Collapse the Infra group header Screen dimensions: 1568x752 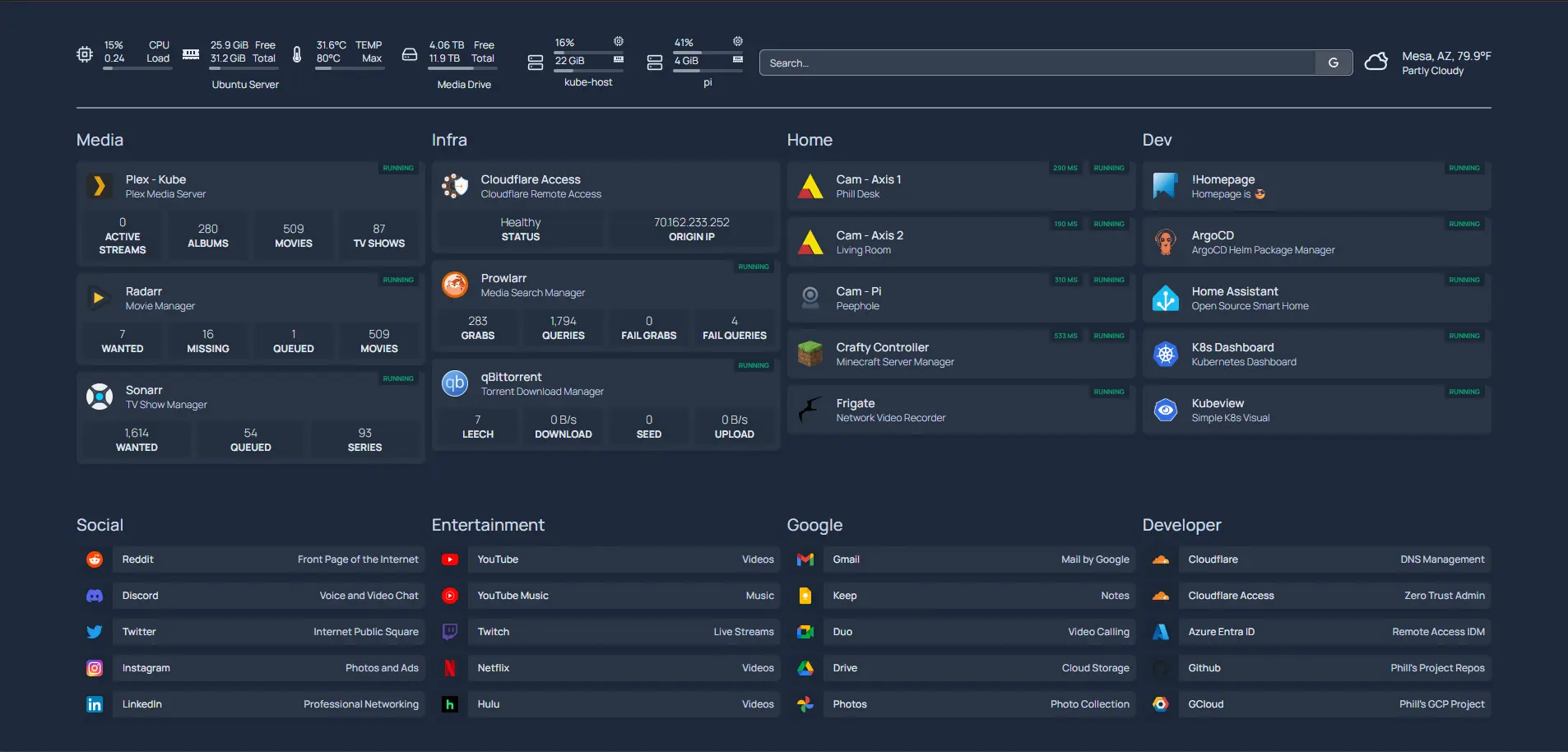[x=449, y=140]
